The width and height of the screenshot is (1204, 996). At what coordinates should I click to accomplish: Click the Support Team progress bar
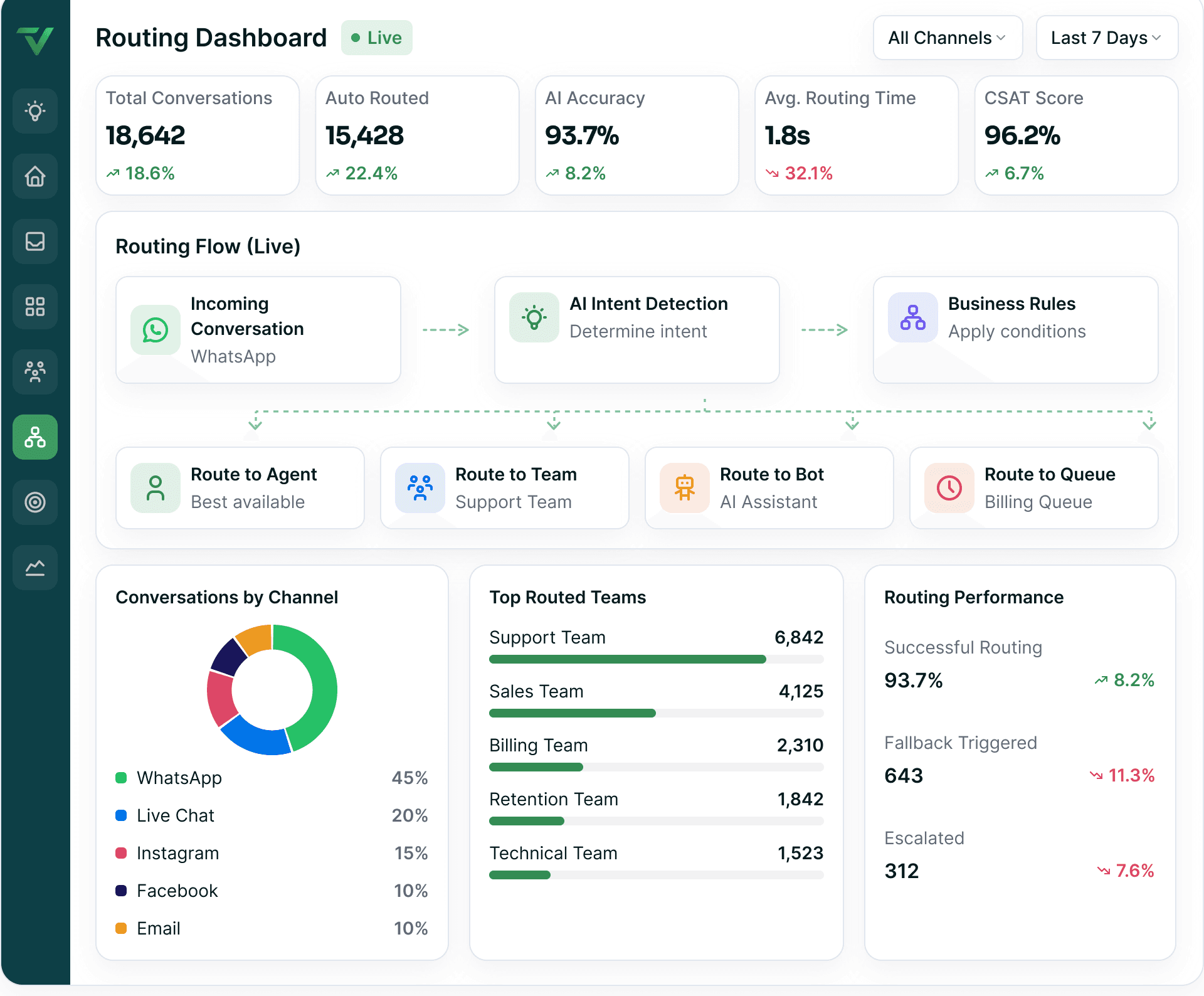pos(657,659)
